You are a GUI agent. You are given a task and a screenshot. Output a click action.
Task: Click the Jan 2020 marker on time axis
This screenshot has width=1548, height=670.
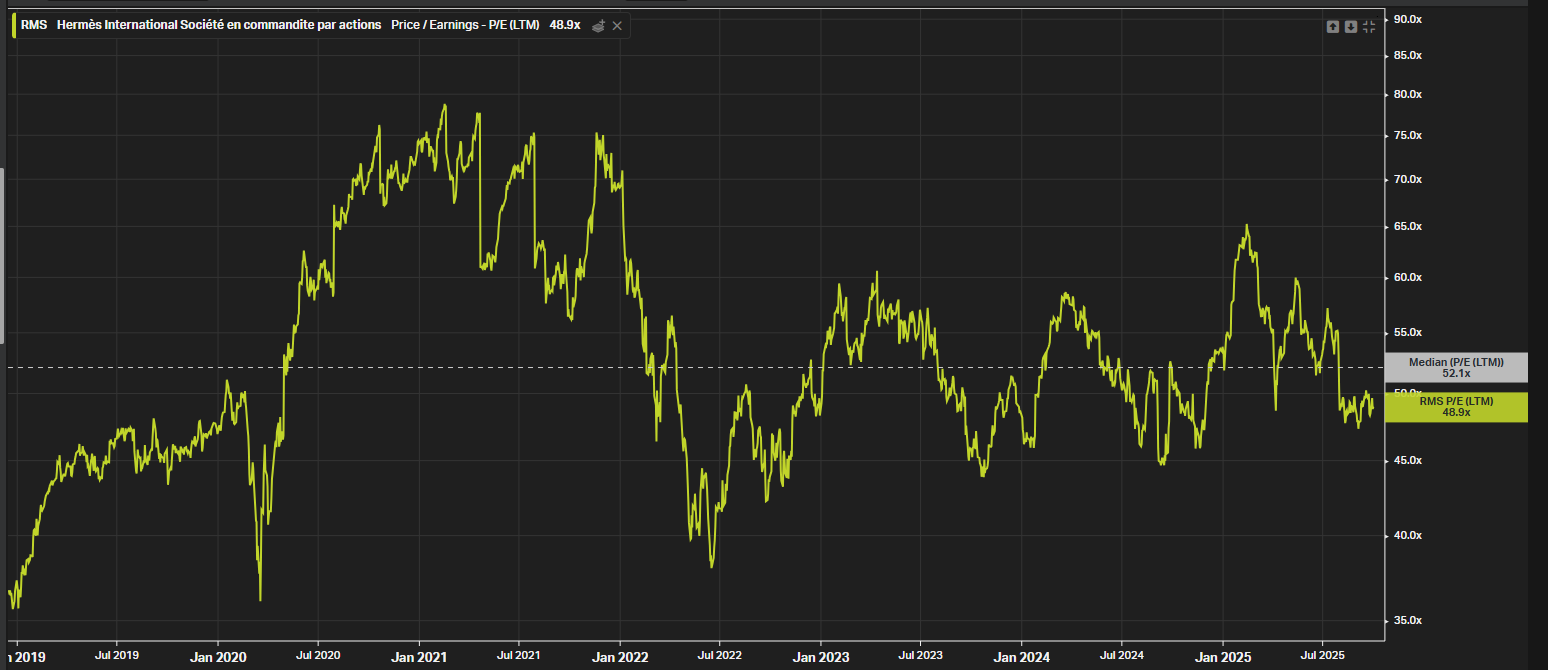218,656
